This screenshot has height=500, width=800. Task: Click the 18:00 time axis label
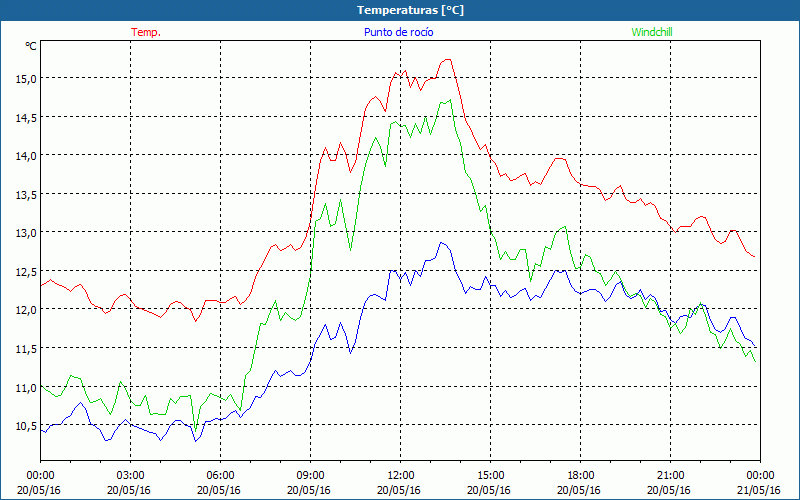tap(580, 476)
